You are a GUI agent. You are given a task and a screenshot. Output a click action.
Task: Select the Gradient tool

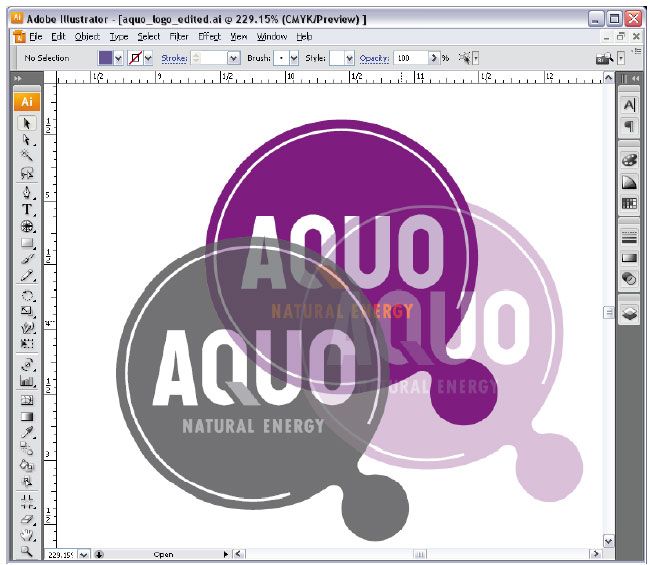[x=27, y=416]
